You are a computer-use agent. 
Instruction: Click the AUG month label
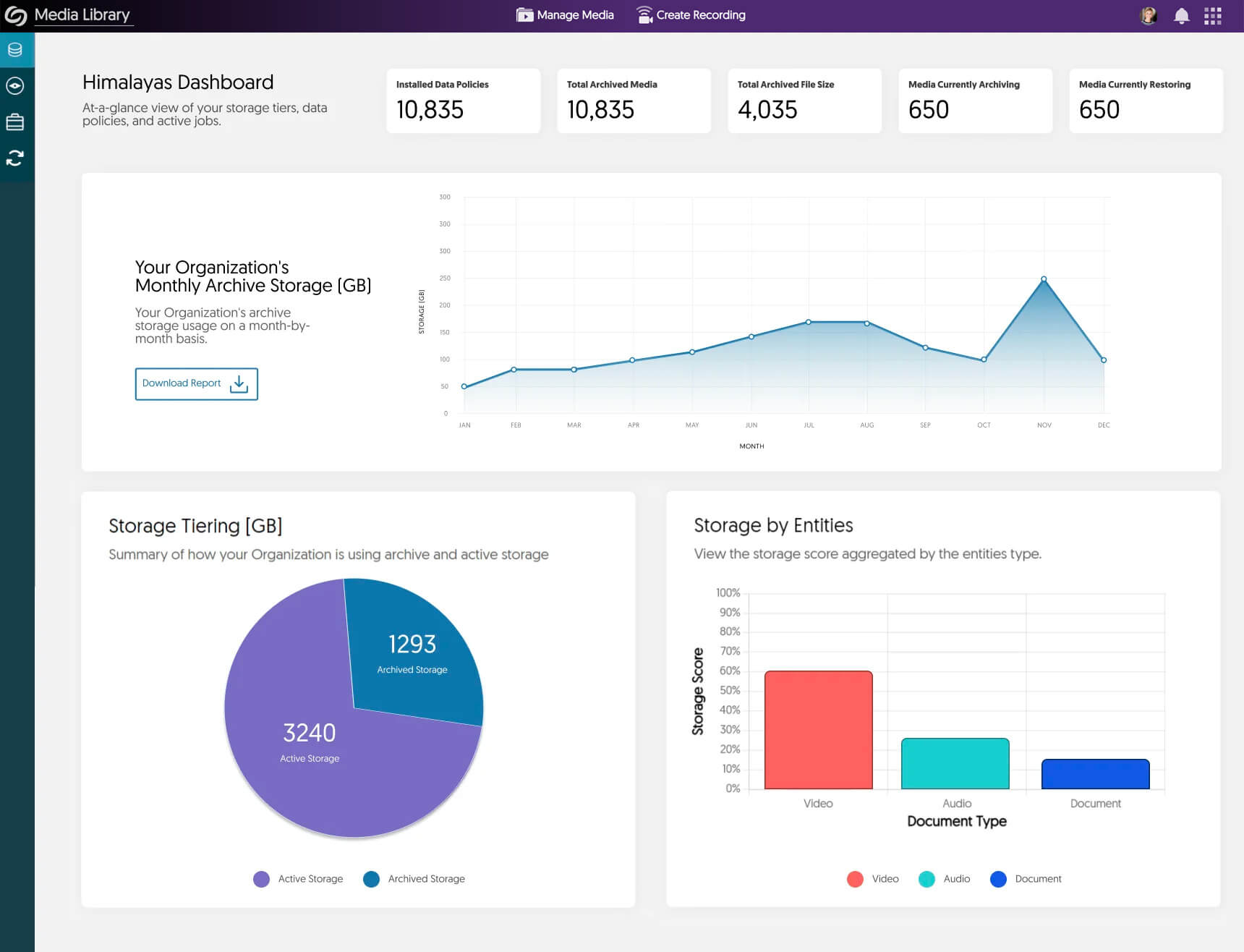pyautogui.click(x=867, y=425)
